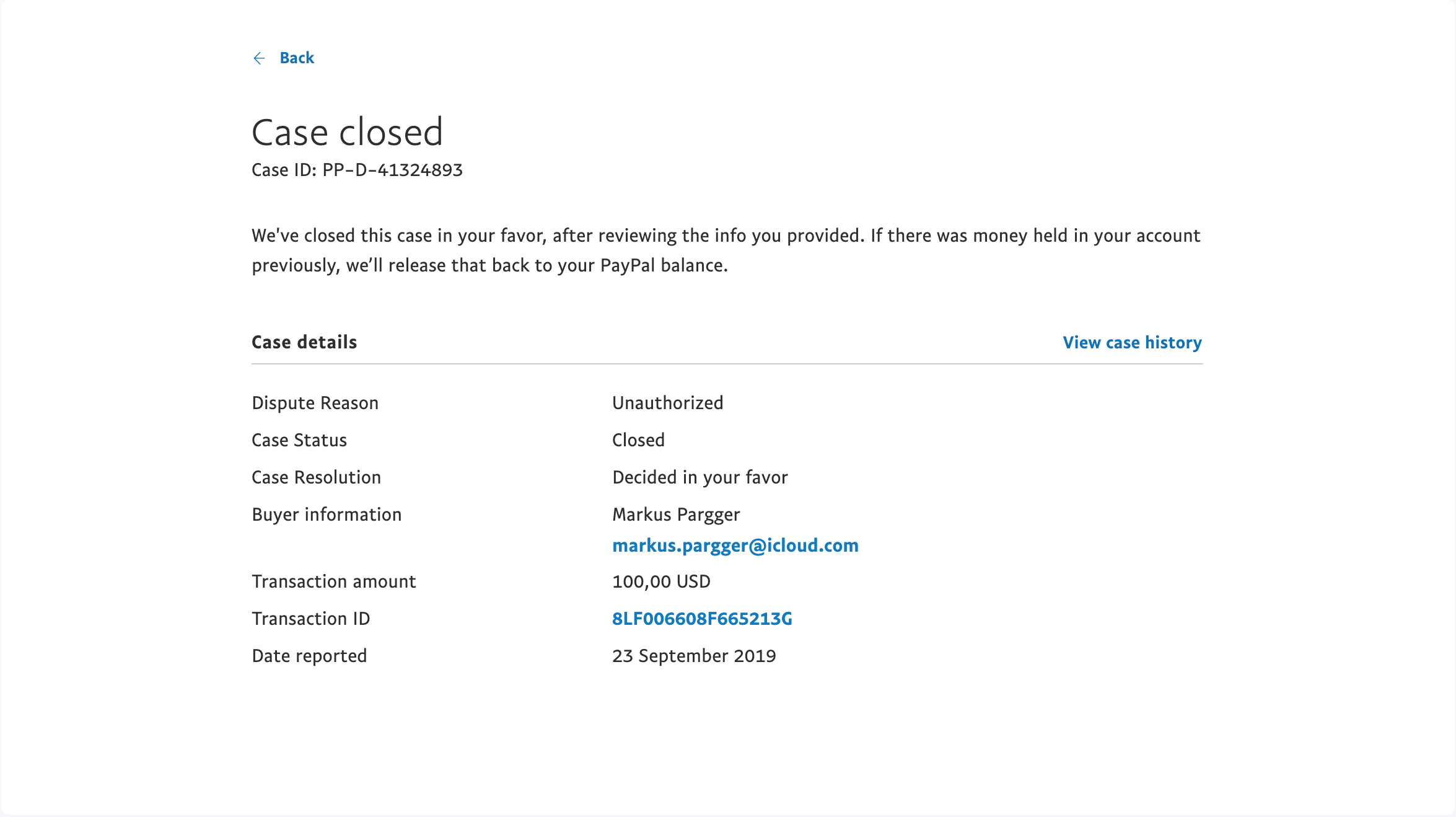The width and height of the screenshot is (1456, 817).
Task: Open transaction ID 8LF006608F665213G
Action: click(x=702, y=619)
